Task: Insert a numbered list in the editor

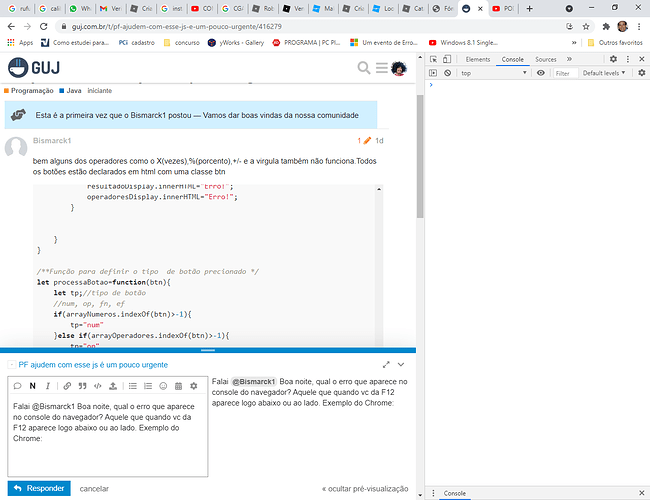Action: pyautogui.click(x=148, y=386)
